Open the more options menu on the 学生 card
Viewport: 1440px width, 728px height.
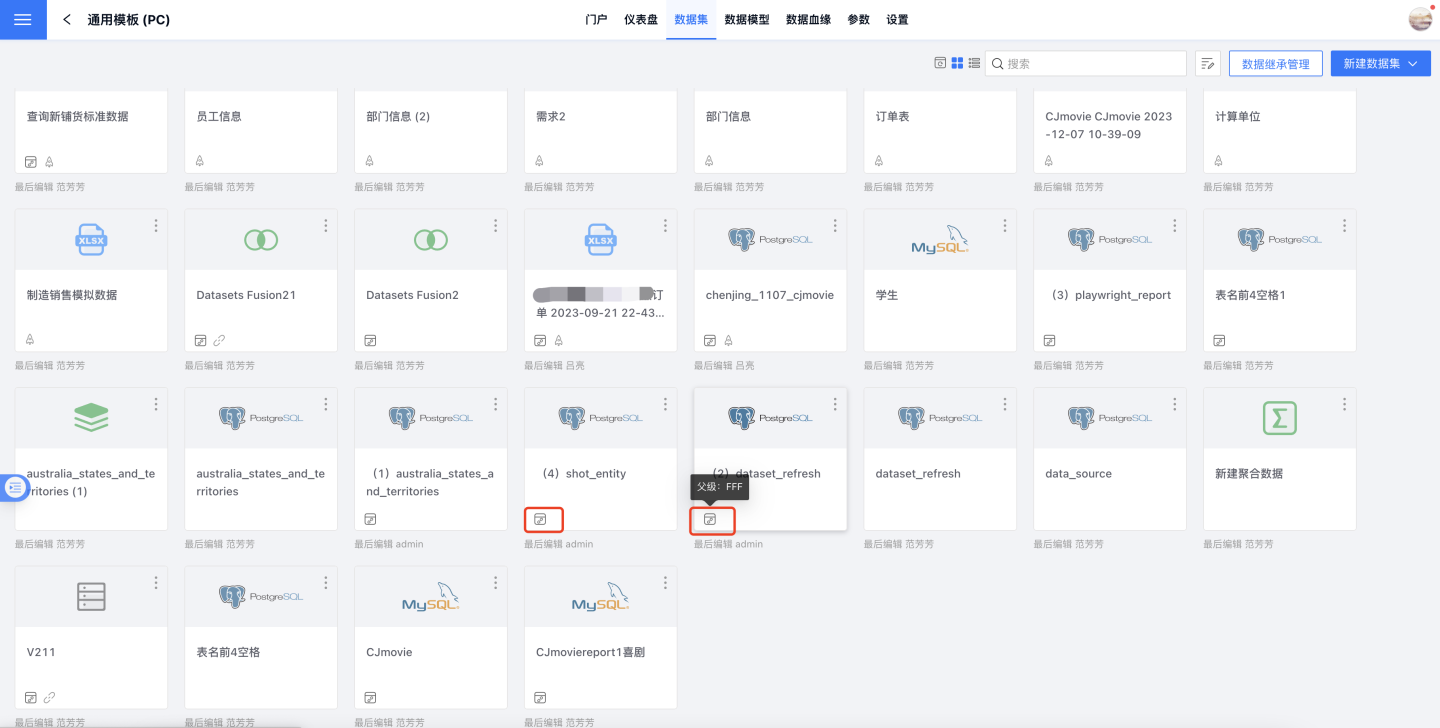click(1005, 226)
